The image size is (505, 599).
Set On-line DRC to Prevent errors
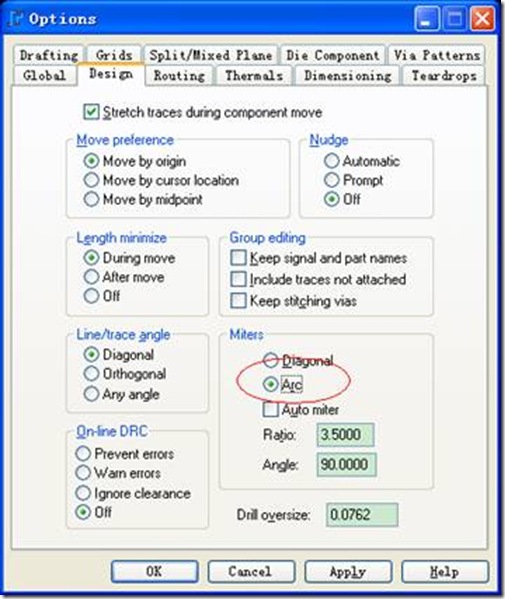(83, 454)
